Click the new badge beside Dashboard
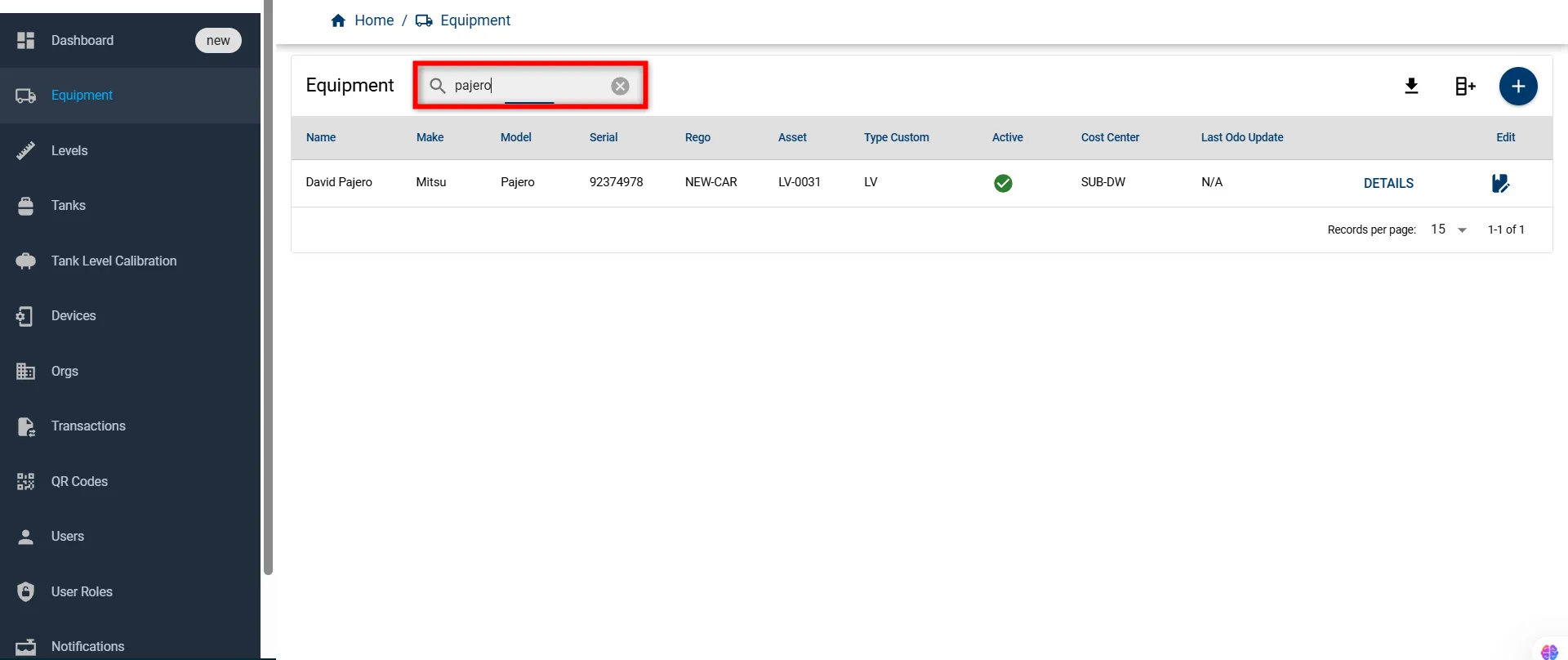 [x=218, y=40]
